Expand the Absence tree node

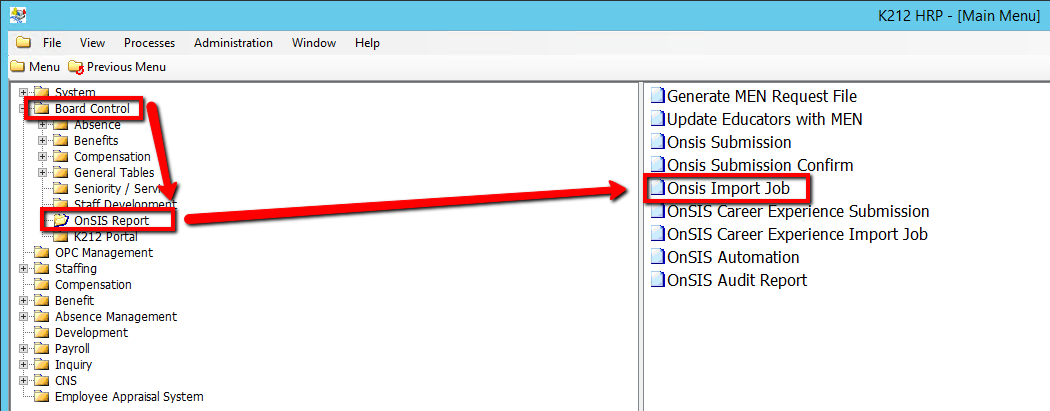point(42,125)
